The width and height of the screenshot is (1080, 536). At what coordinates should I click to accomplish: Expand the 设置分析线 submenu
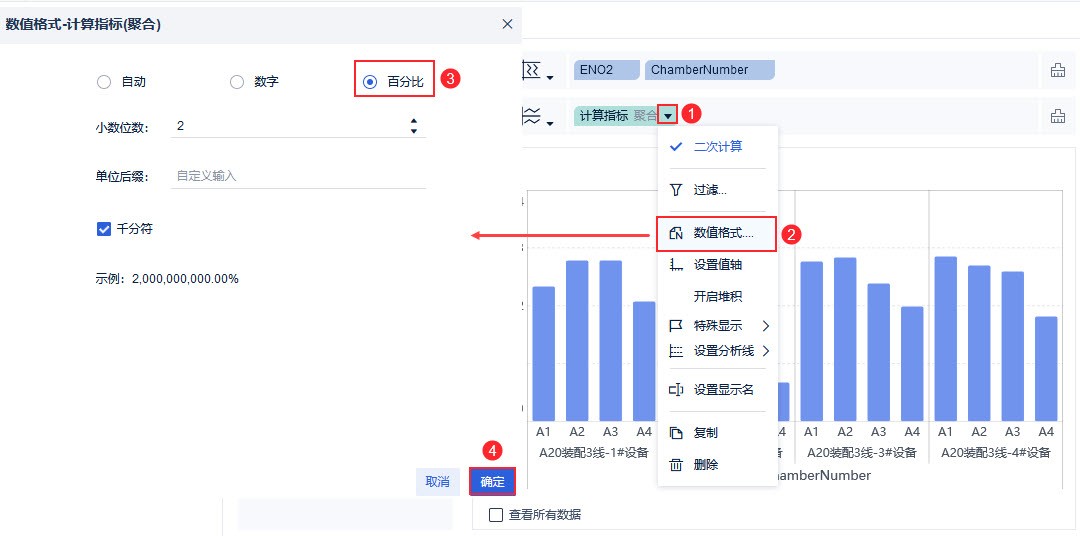point(765,351)
